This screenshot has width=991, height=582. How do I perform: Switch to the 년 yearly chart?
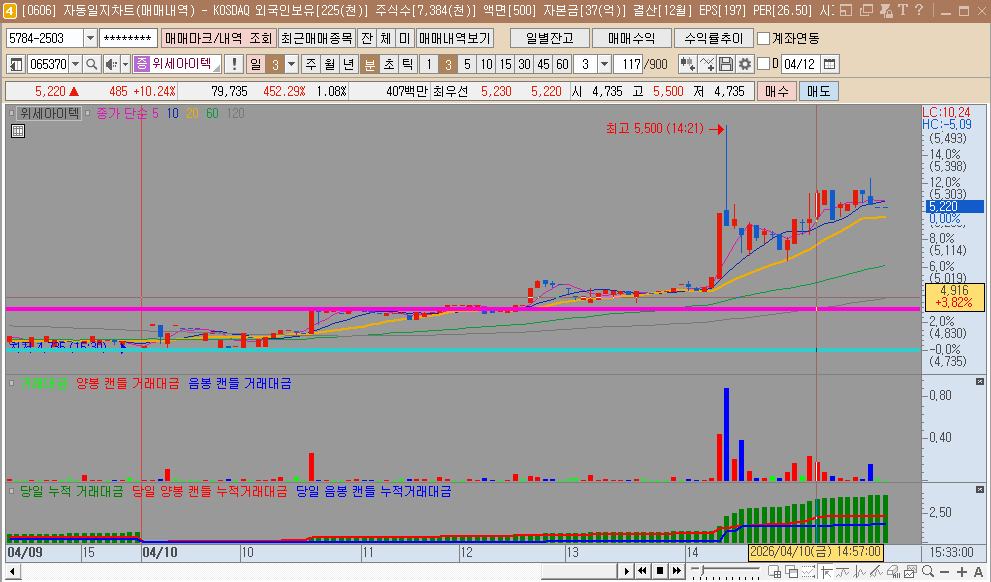coord(349,64)
